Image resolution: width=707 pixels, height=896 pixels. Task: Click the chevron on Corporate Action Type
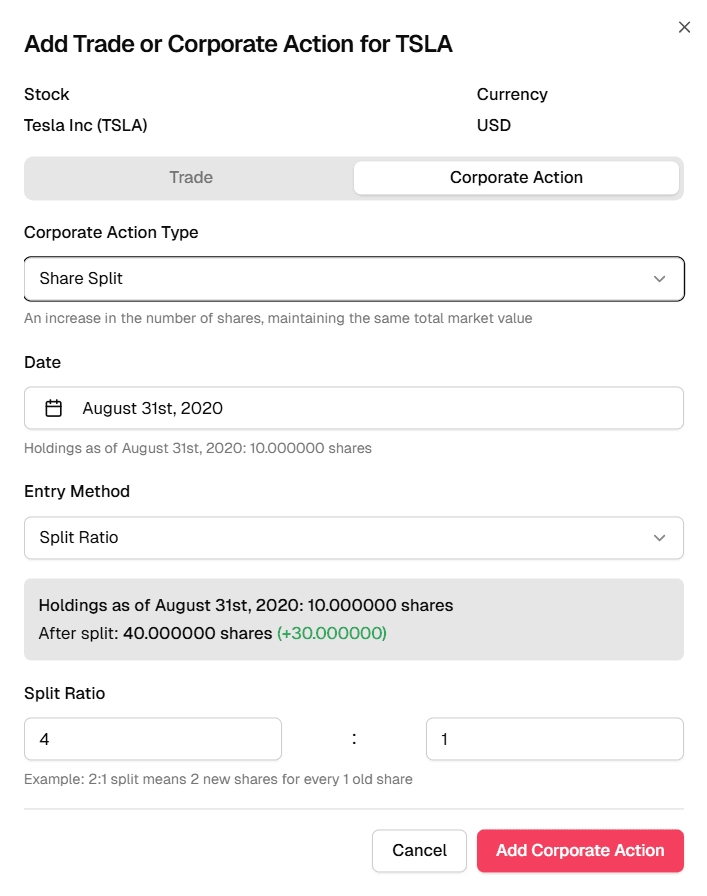pyautogui.click(x=659, y=278)
